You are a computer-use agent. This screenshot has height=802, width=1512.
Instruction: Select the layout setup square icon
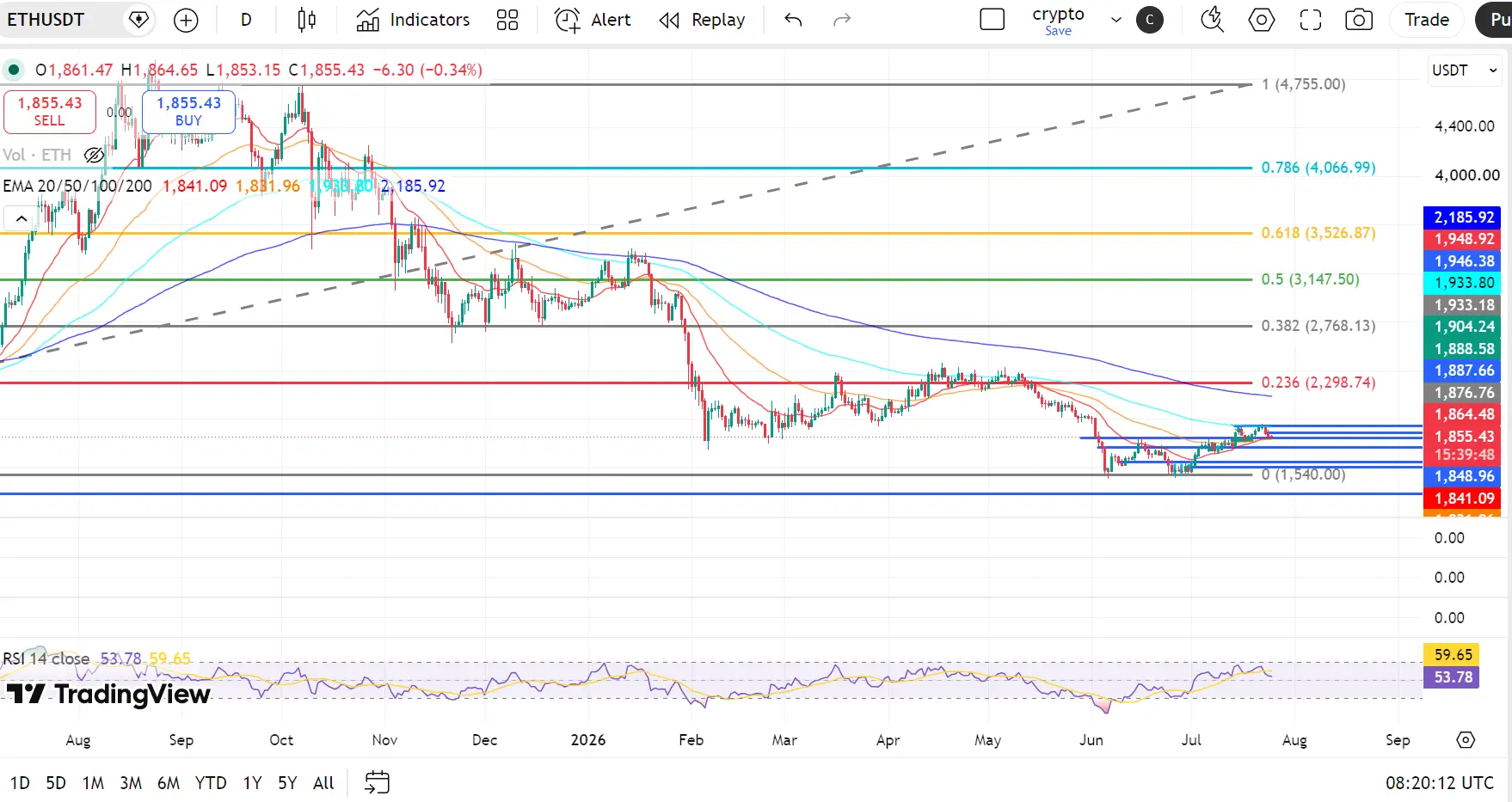pyautogui.click(x=993, y=20)
